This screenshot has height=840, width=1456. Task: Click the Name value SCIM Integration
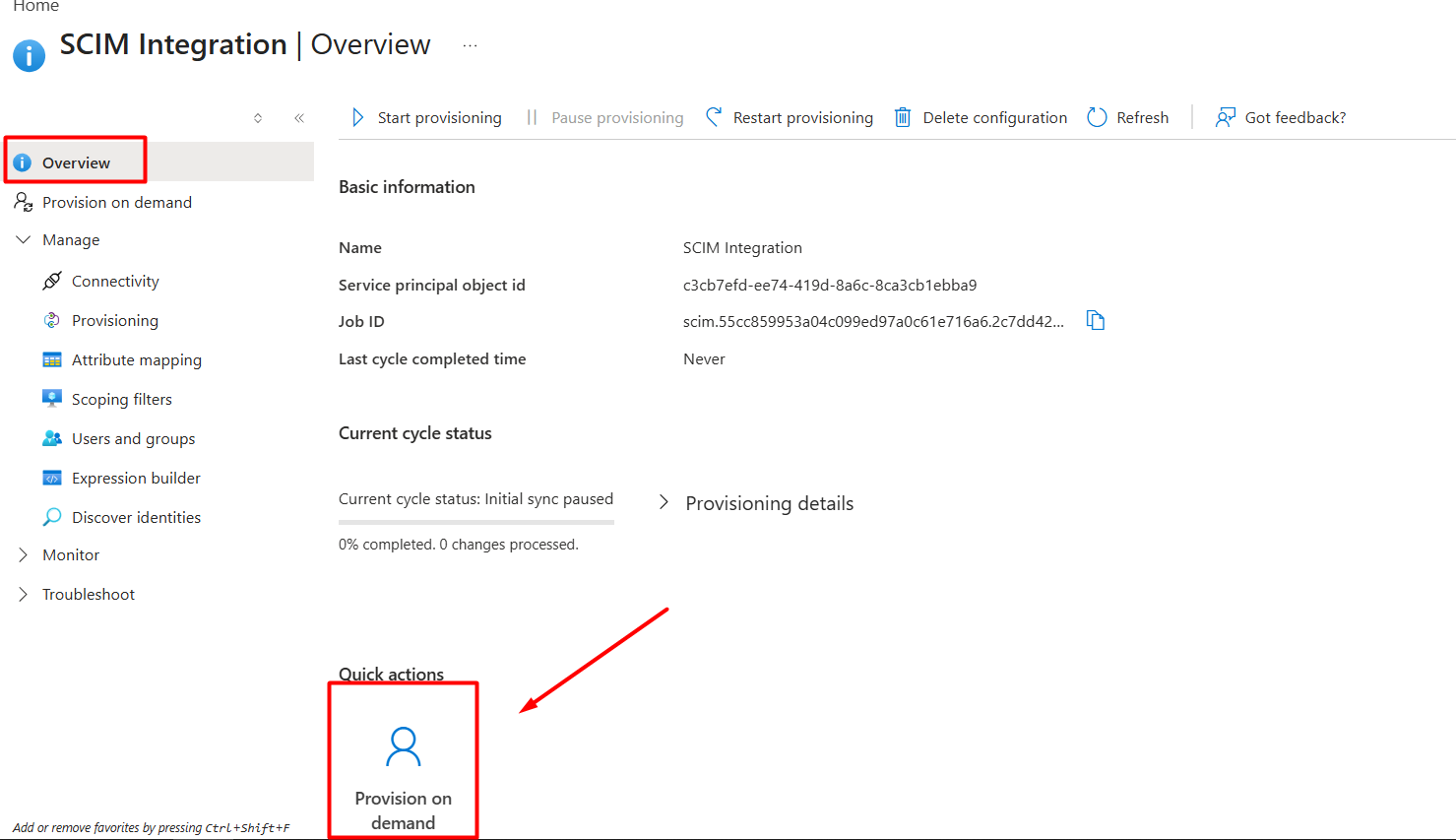742,247
